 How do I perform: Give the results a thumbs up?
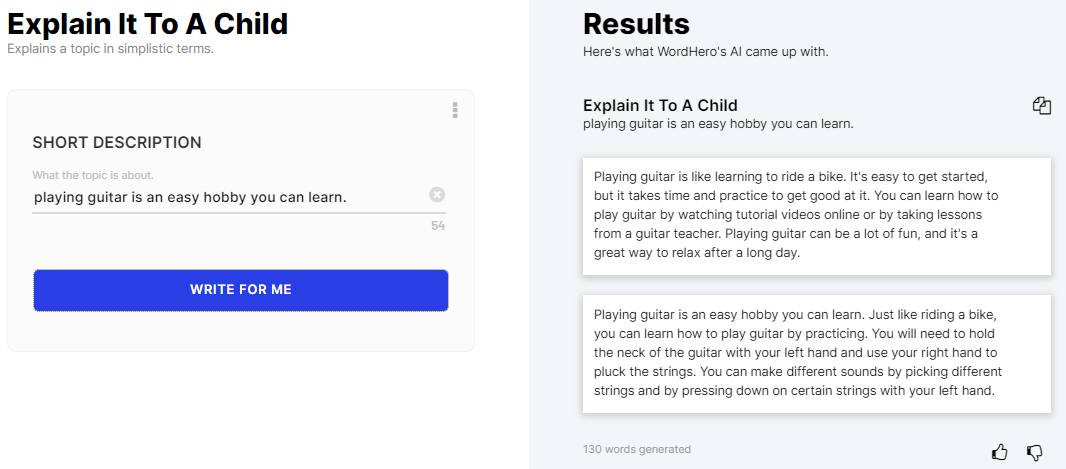pyautogui.click(x=1000, y=452)
